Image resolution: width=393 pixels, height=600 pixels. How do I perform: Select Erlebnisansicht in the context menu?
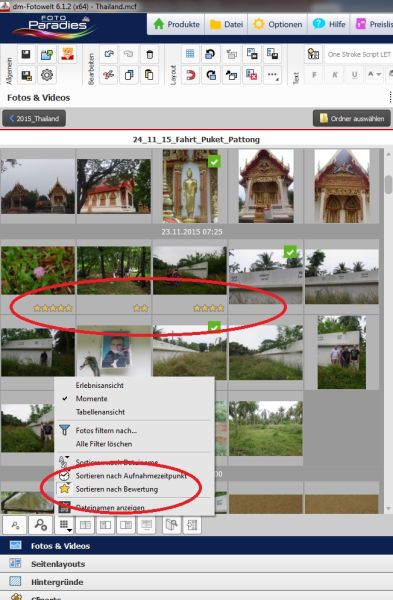pyautogui.click(x=99, y=385)
